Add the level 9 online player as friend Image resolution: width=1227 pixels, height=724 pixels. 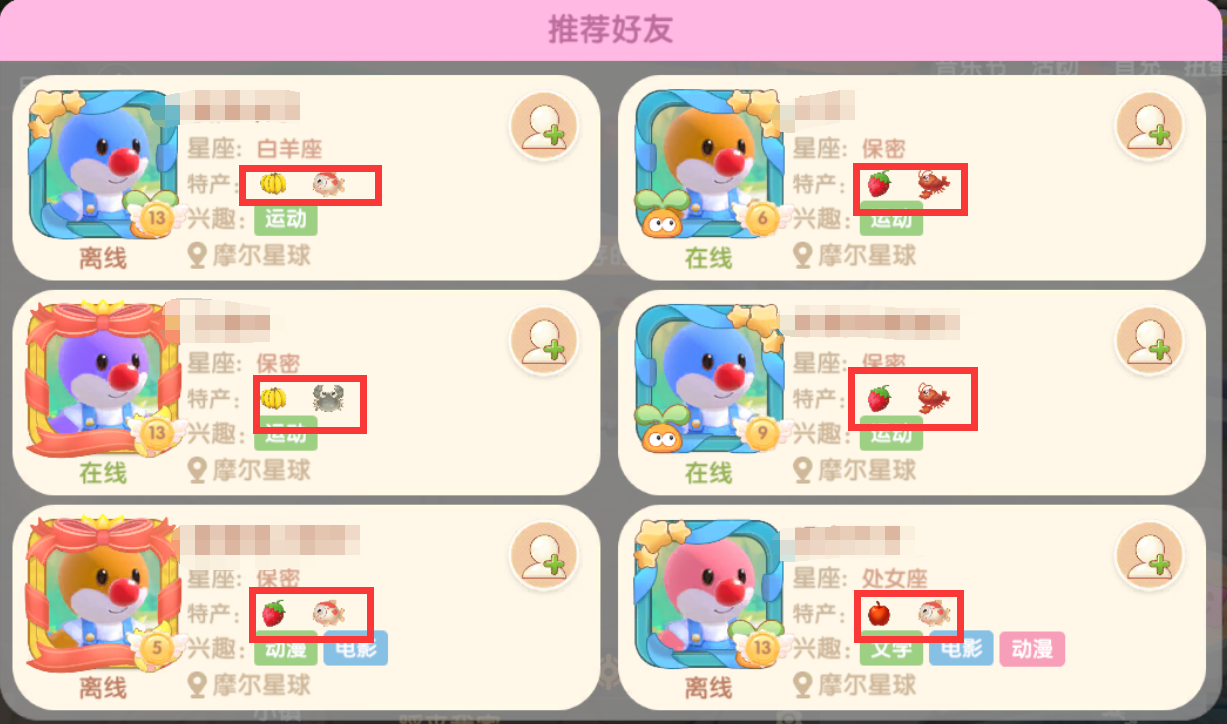1150,341
